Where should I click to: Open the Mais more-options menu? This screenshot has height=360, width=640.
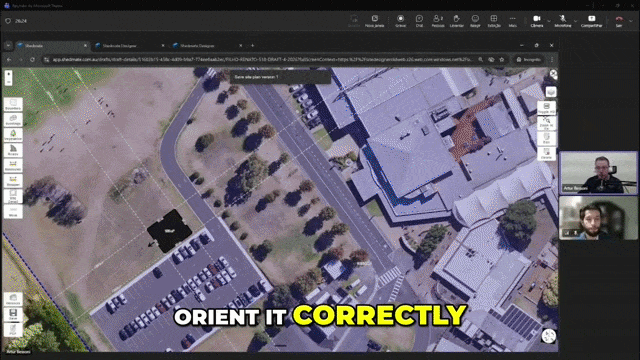tap(513, 21)
